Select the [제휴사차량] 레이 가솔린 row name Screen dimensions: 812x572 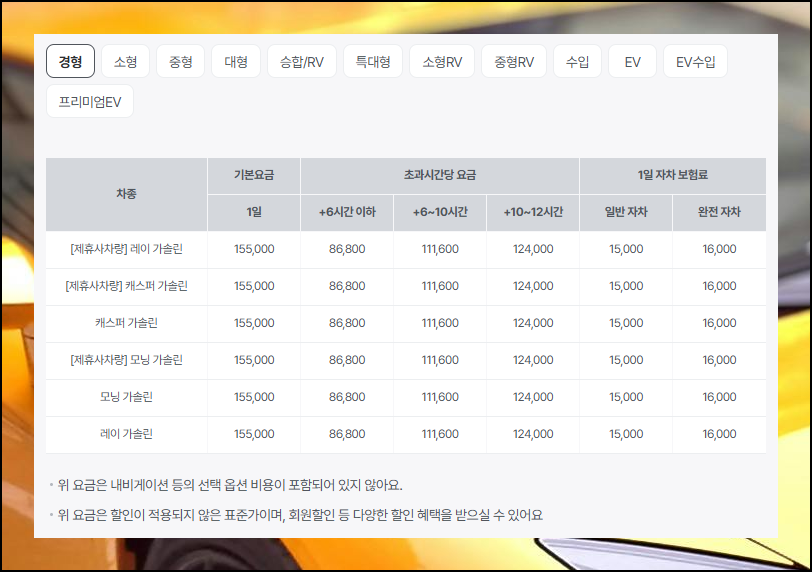[126, 249]
